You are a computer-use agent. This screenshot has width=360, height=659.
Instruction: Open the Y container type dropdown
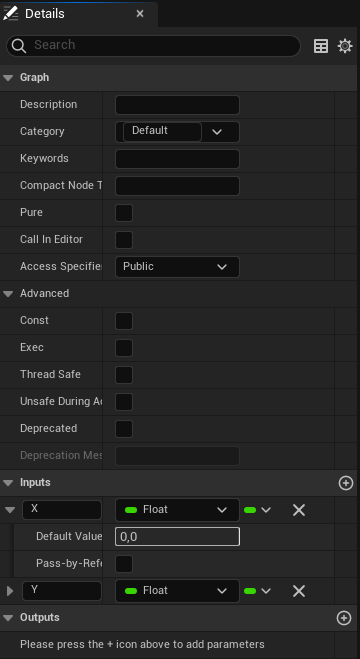click(258, 591)
